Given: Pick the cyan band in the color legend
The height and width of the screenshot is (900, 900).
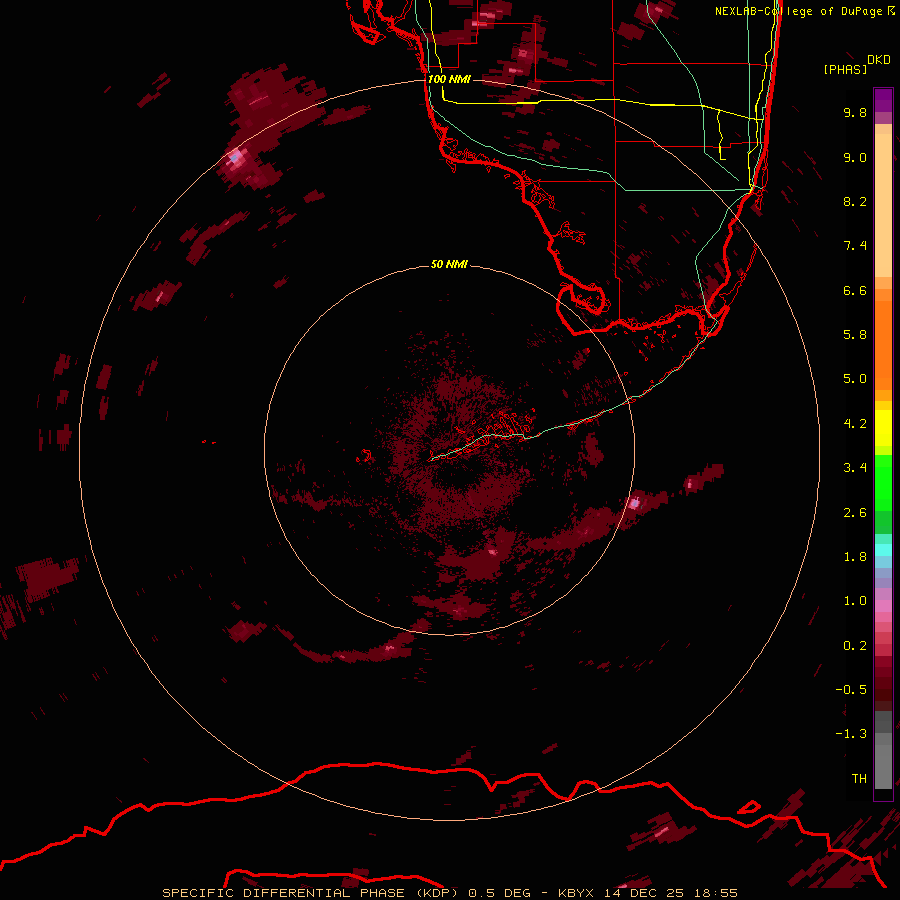Looking at the screenshot, I should [883, 550].
